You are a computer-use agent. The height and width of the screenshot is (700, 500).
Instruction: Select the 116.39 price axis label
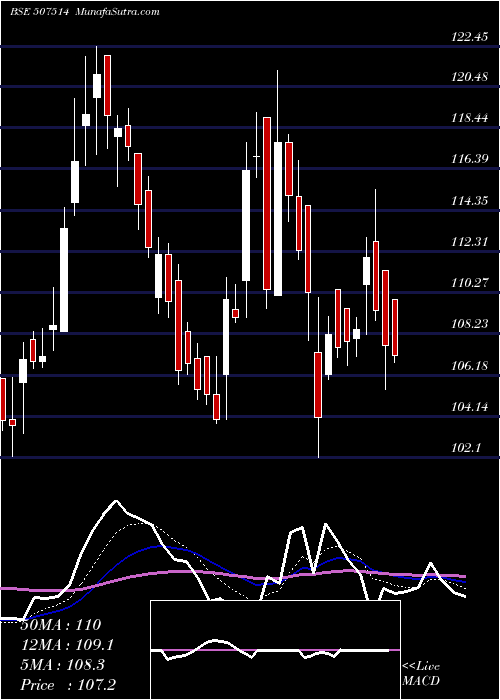(x=470, y=159)
